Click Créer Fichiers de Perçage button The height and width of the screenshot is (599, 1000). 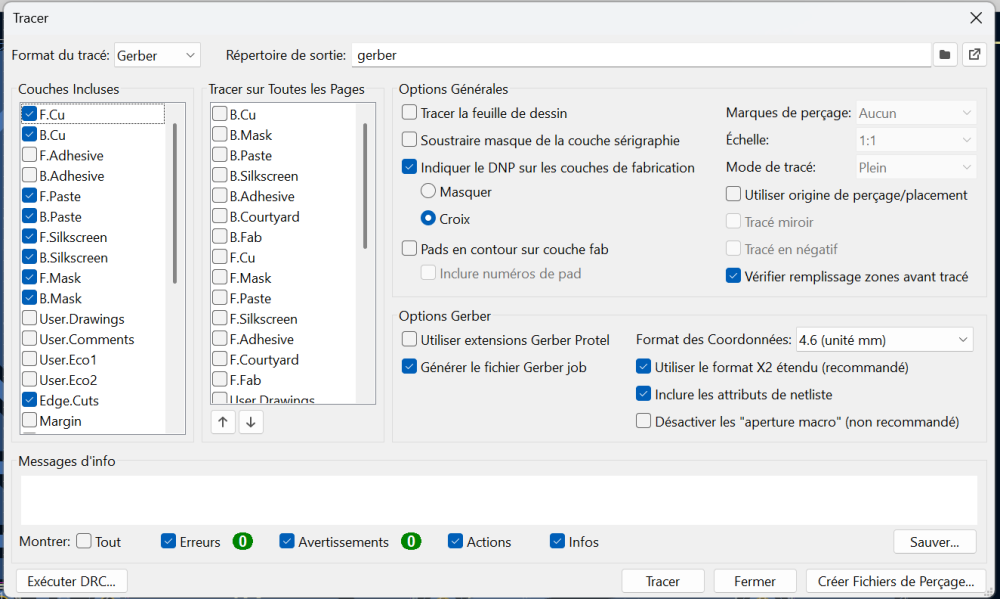coord(895,581)
